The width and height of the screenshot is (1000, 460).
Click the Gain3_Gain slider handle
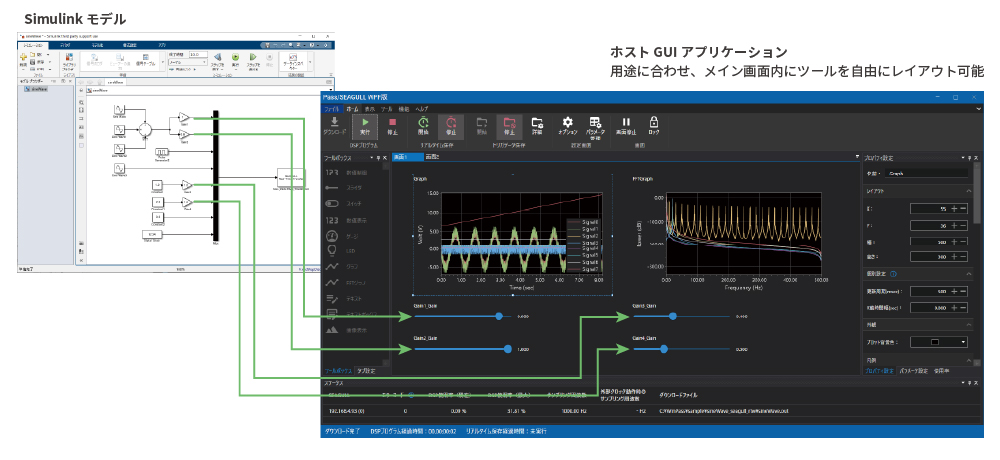tap(672, 316)
